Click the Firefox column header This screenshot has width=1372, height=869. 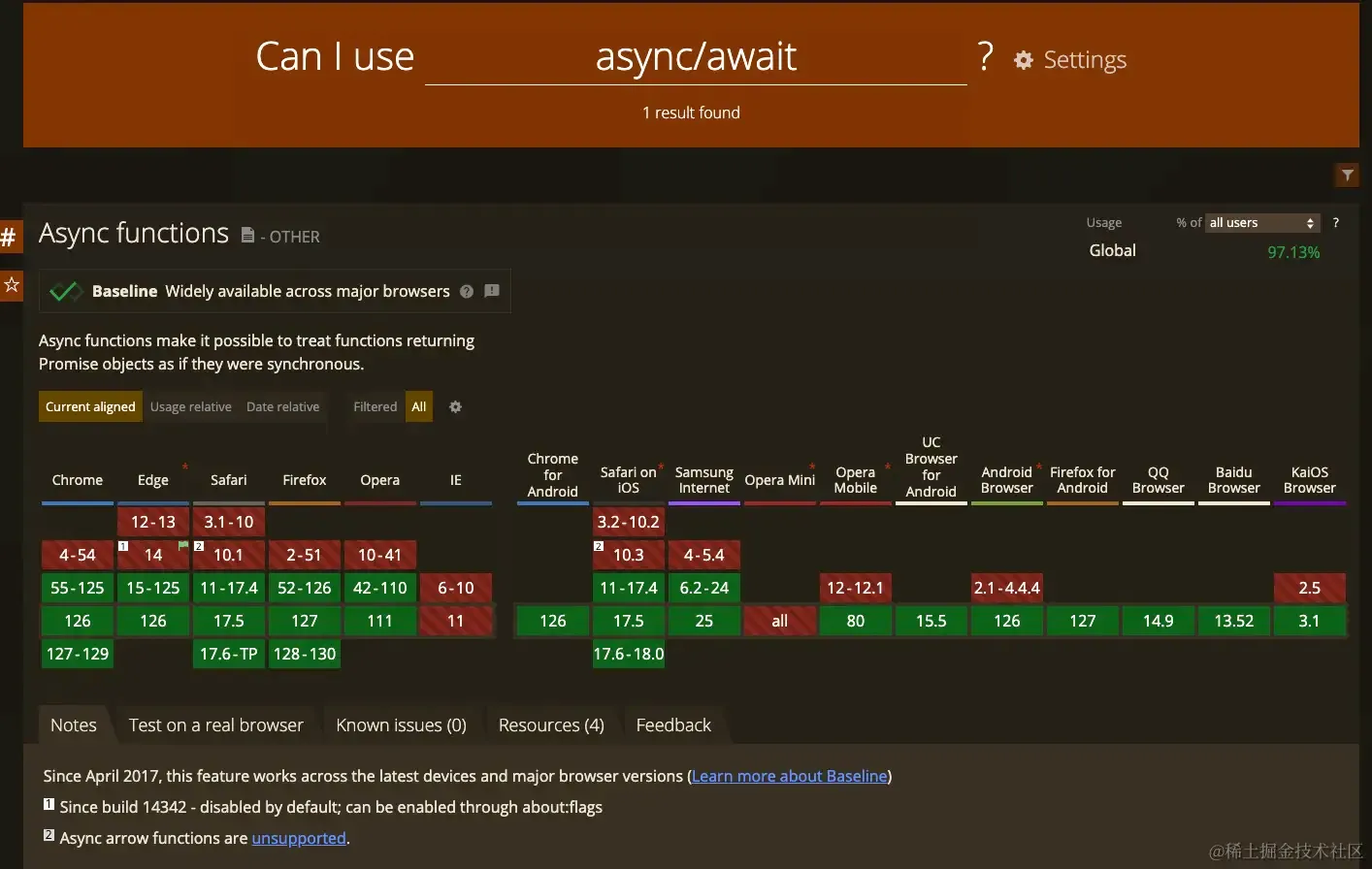pyautogui.click(x=305, y=480)
